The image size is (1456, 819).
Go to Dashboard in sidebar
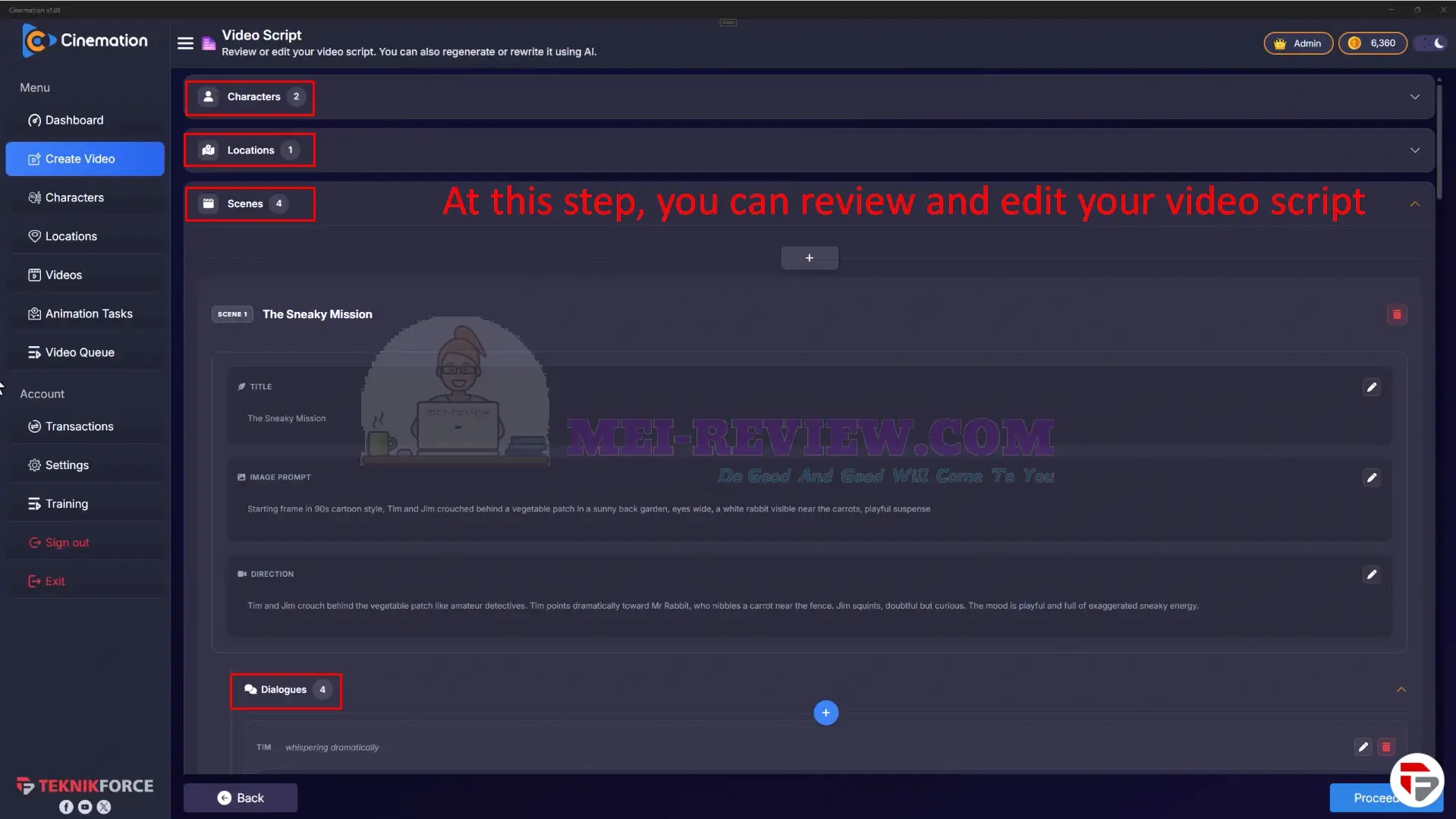click(85, 120)
